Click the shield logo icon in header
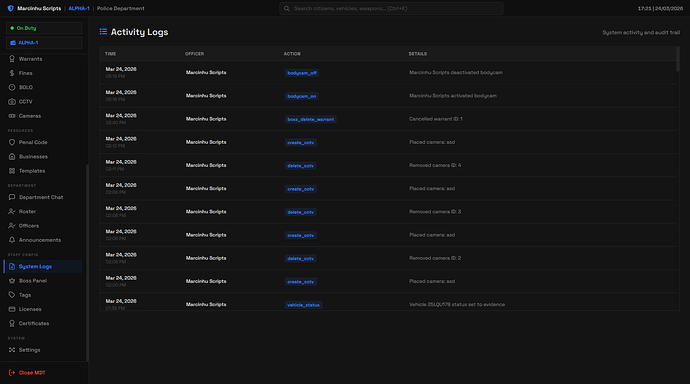The image size is (690, 384). point(11,8)
